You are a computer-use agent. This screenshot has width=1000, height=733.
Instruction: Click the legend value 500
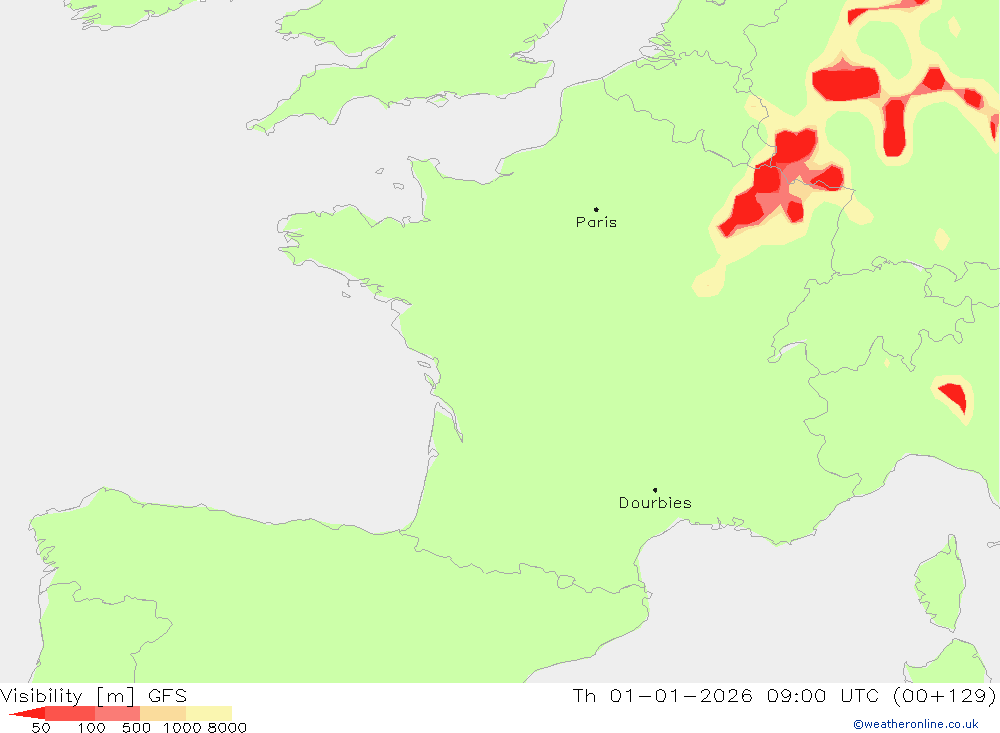tap(136, 727)
